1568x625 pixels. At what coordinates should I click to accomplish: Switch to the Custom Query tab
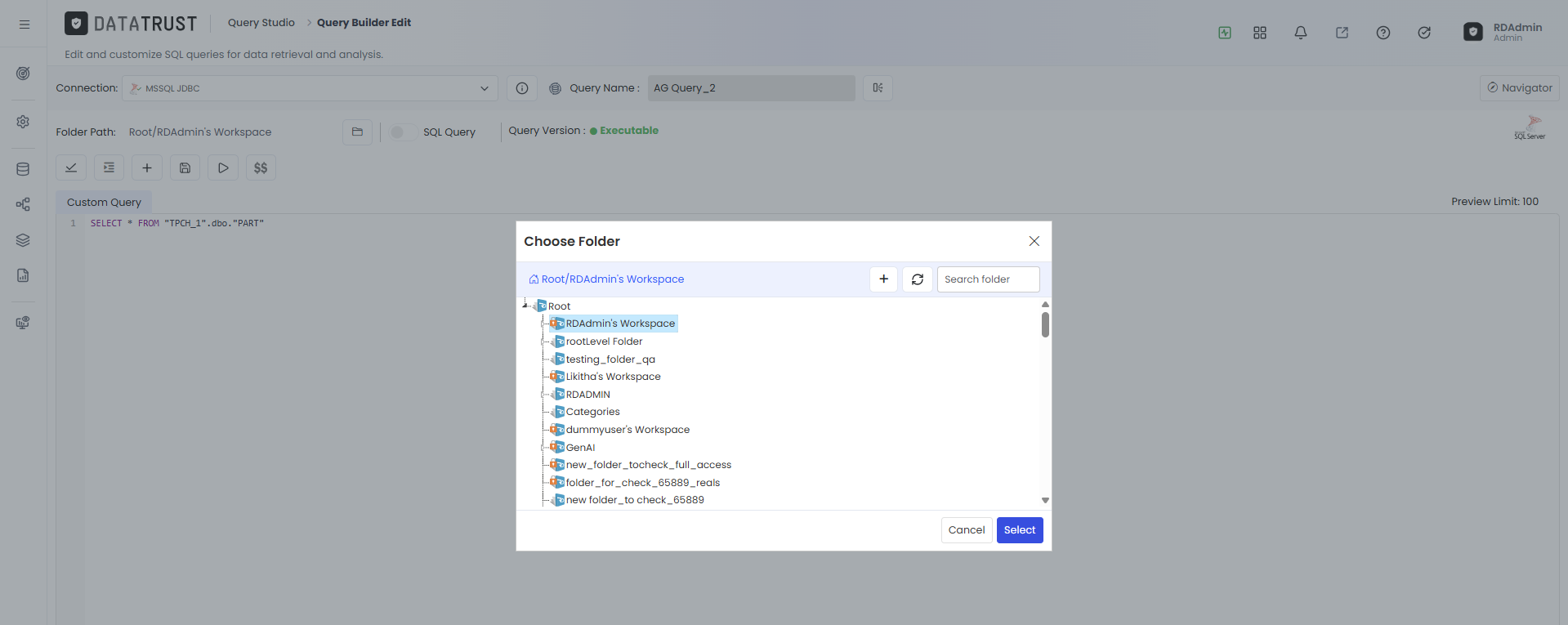click(x=104, y=202)
